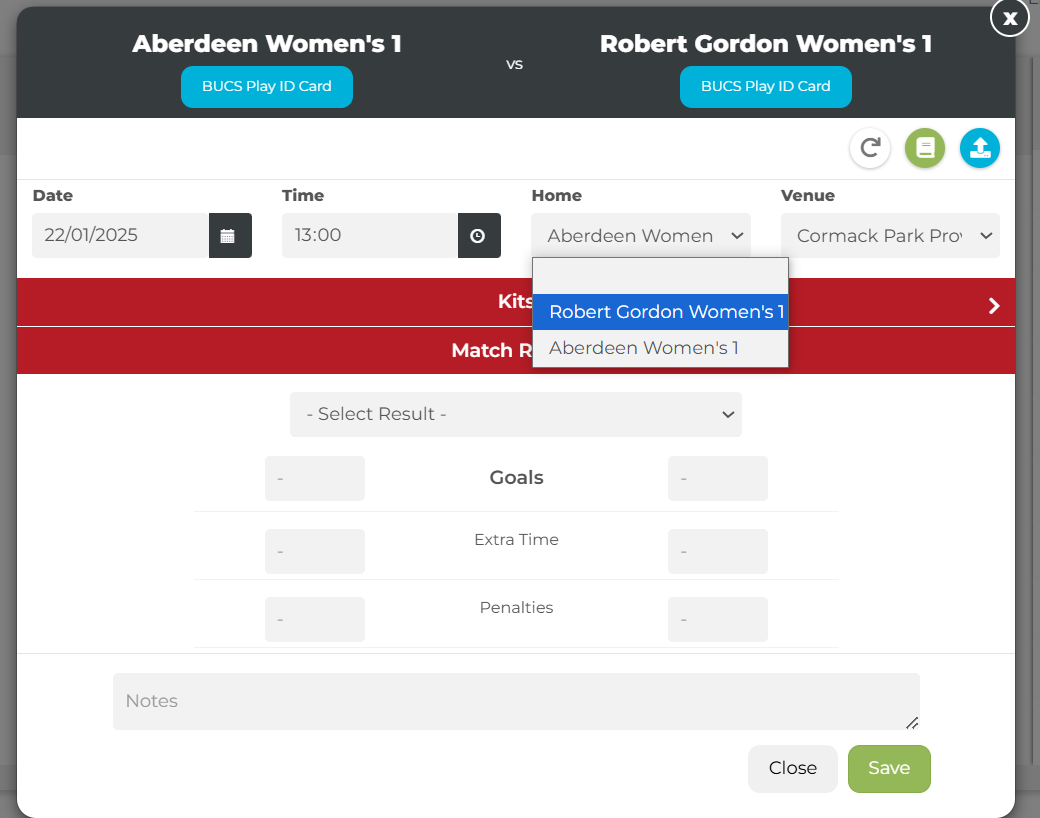Viewport: 1040px width, 818px height.
Task: Click the Notes resize handle
Action: 912,722
